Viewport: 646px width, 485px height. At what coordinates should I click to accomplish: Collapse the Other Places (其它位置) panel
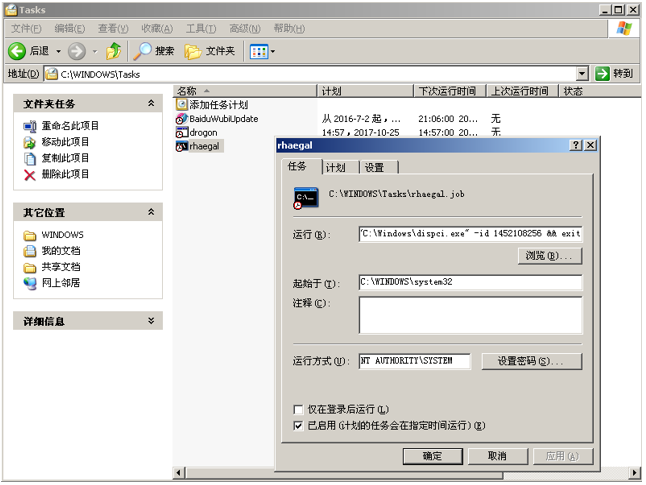(151, 212)
